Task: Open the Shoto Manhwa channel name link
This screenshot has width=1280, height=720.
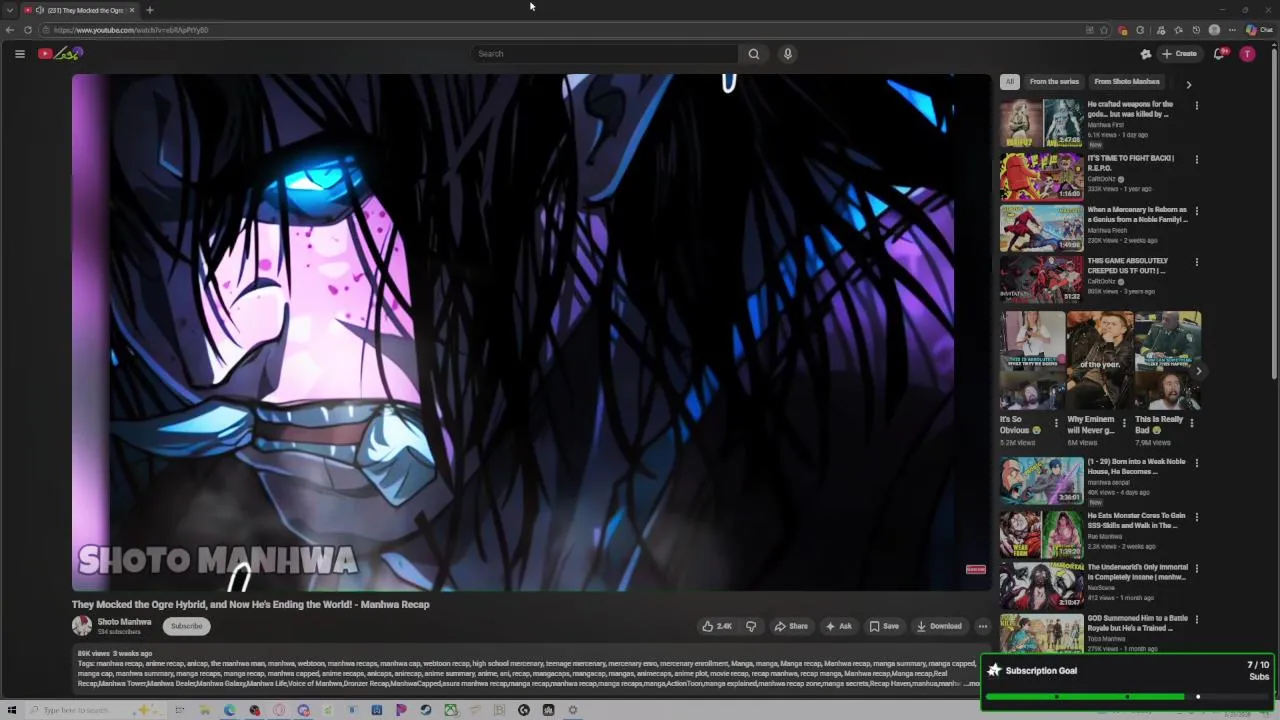Action: 124,622
